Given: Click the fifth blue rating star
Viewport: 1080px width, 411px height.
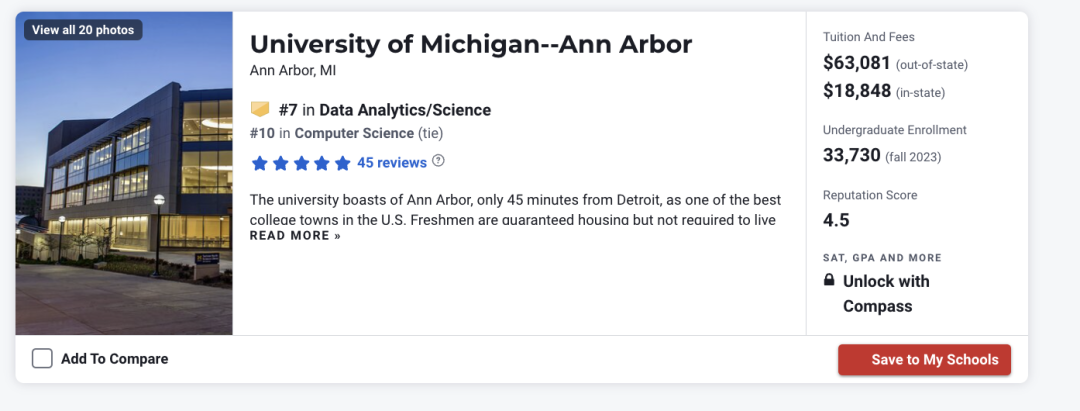Looking at the screenshot, I should point(342,163).
